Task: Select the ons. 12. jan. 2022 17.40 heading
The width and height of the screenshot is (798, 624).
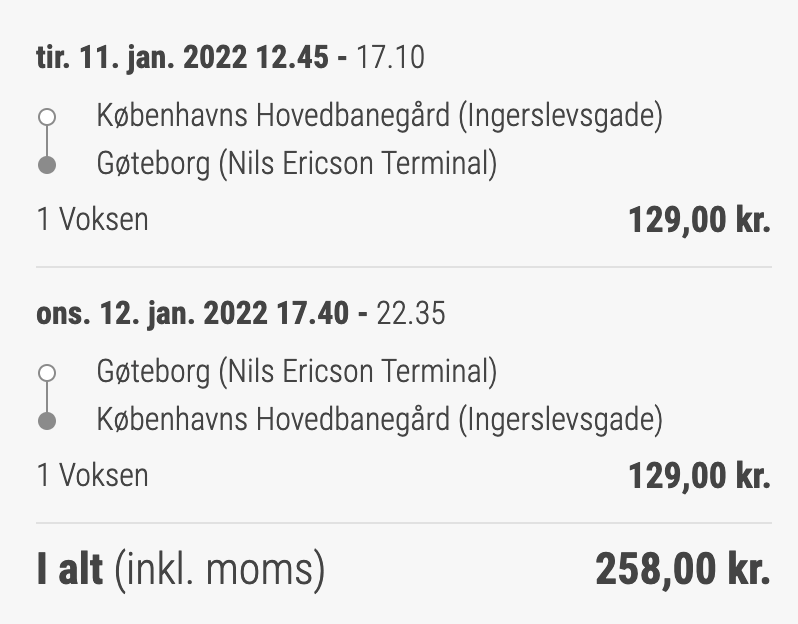Action: [192, 313]
